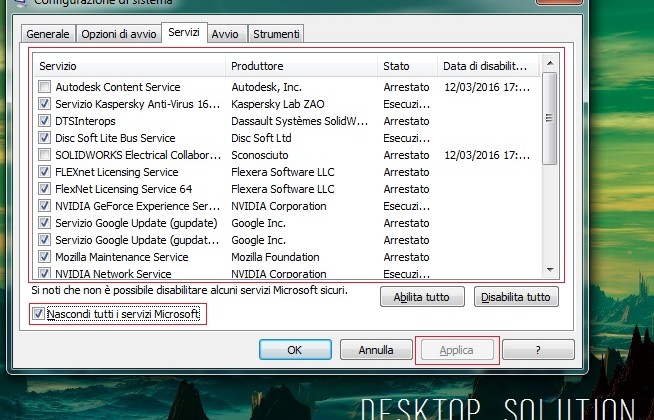This screenshot has height=420, width=654.
Task: Switch to the Strumenti tab
Action: tap(276, 34)
